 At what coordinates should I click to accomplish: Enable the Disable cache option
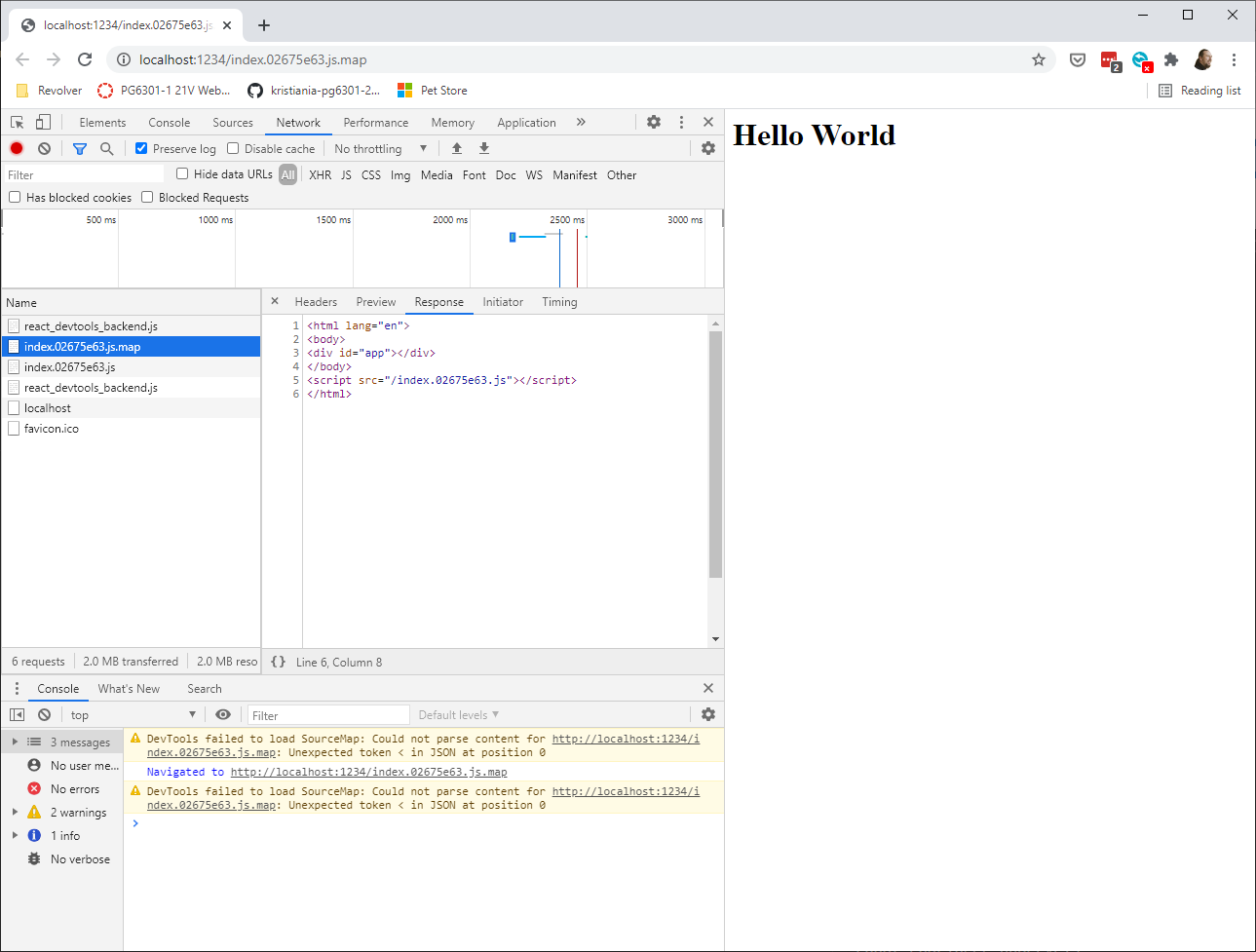click(x=231, y=148)
